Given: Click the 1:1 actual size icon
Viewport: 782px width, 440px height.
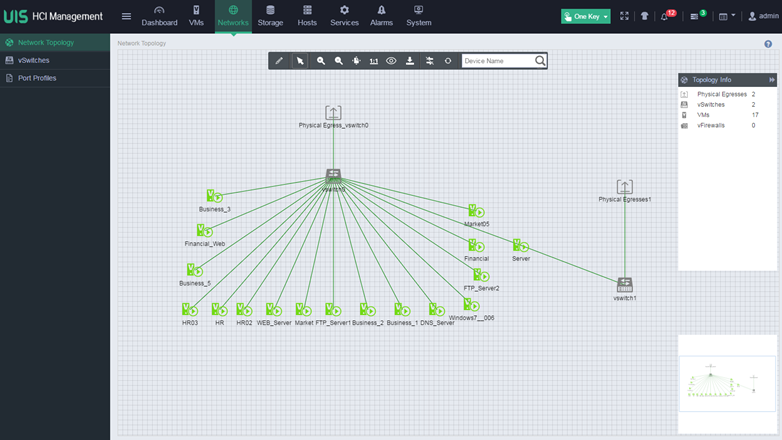Looking at the screenshot, I should (374, 61).
